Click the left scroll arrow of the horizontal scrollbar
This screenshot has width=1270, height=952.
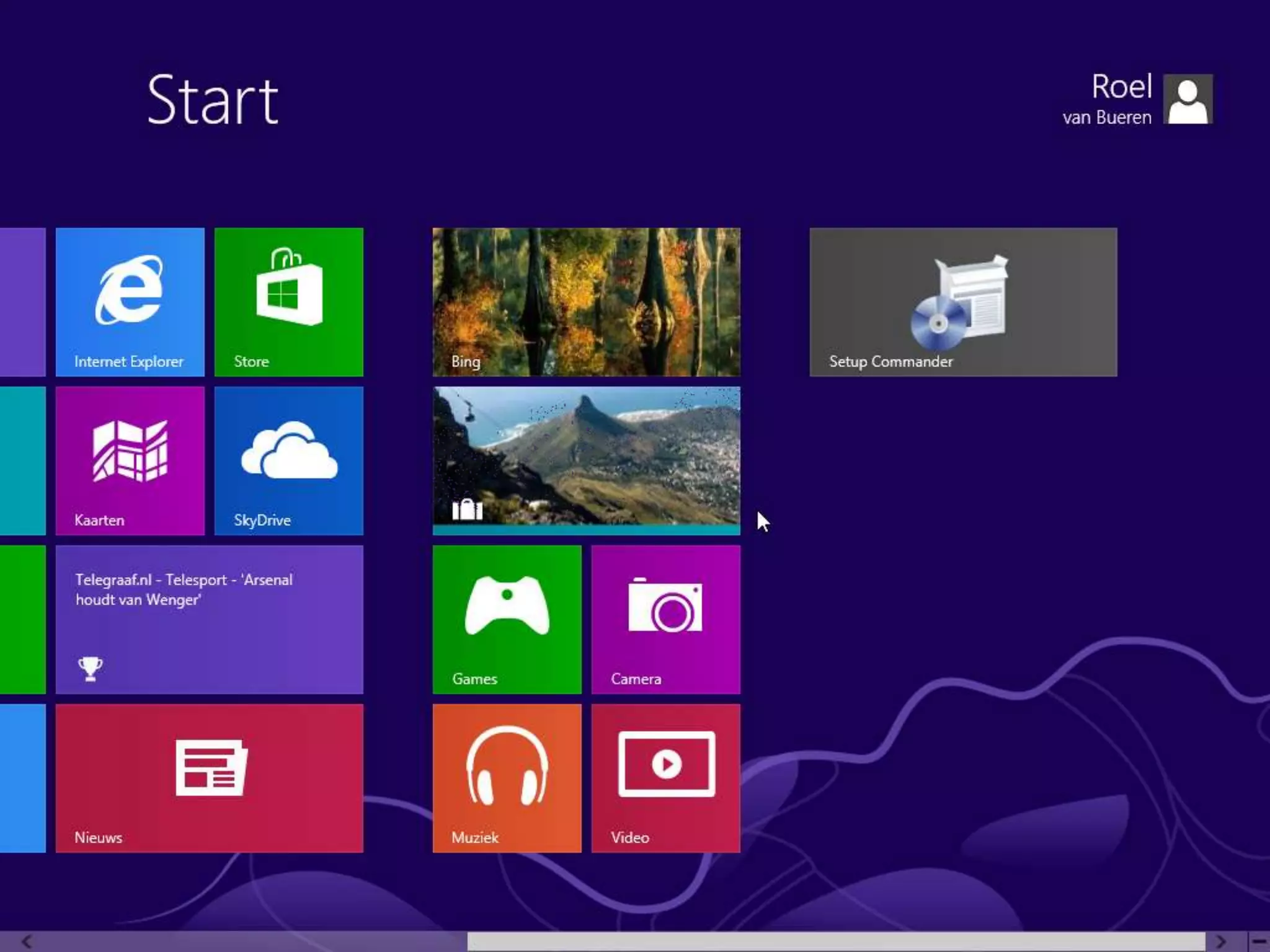click(x=27, y=941)
